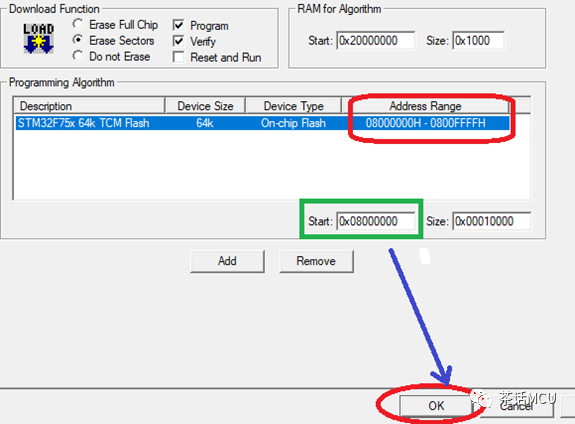Click the 64k device size cell
The height and width of the screenshot is (424, 575).
pyautogui.click(x=205, y=123)
